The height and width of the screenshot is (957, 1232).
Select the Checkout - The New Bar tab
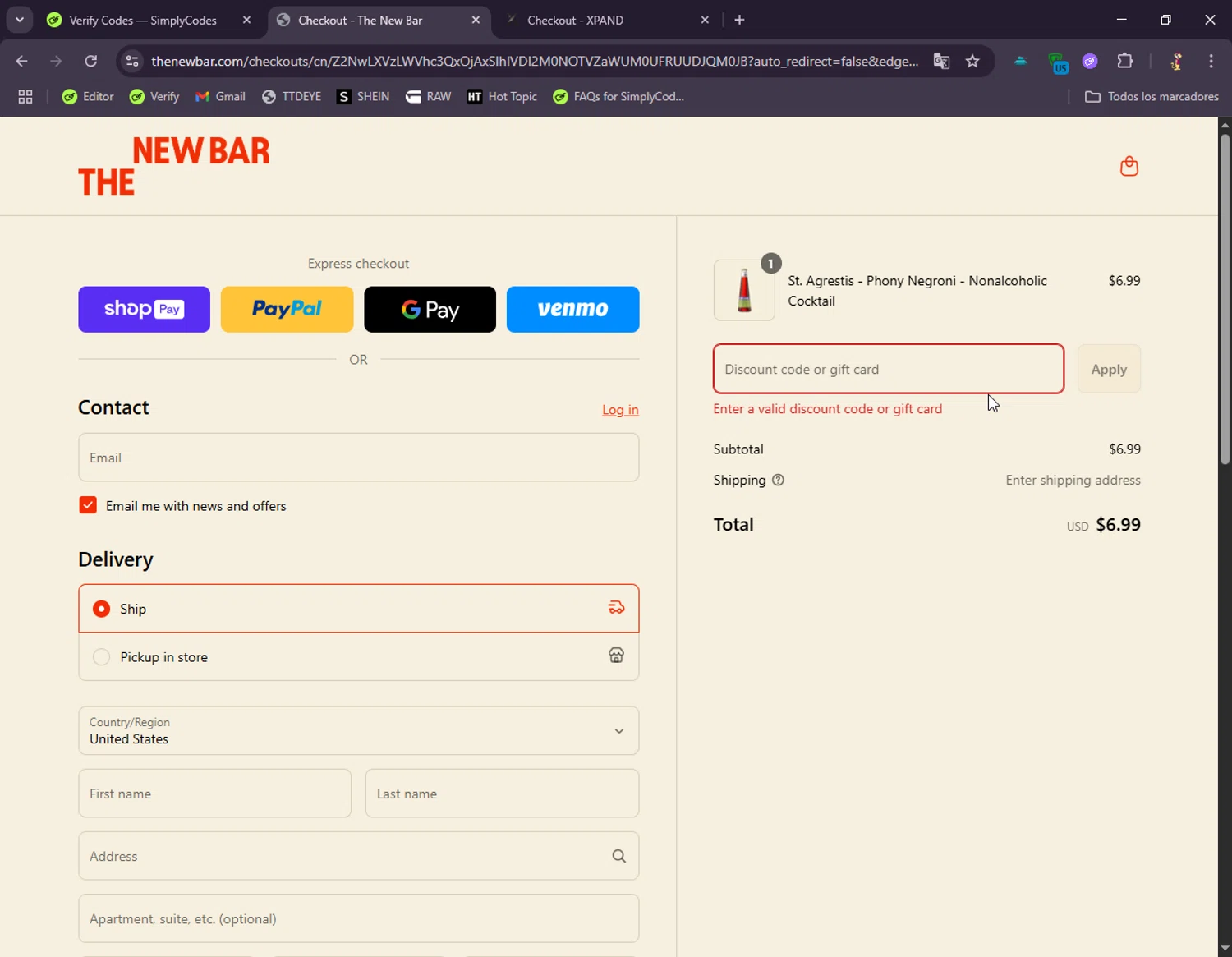coord(360,20)
